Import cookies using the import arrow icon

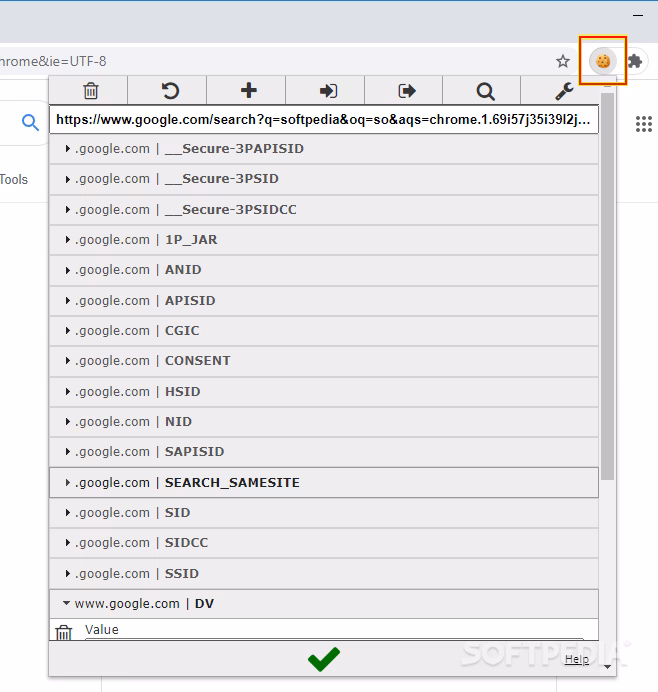click(327, 90)
